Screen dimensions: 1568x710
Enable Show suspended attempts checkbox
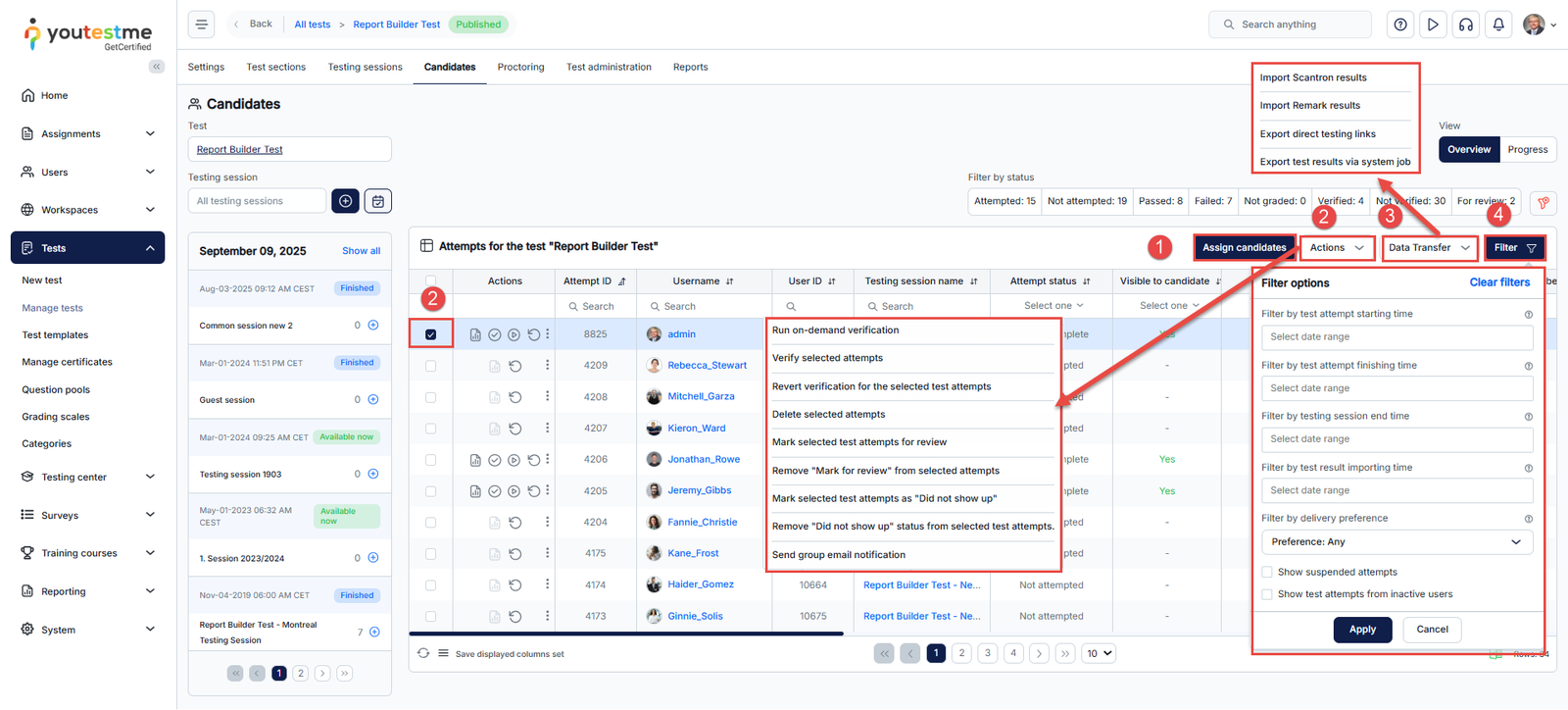1267,572
